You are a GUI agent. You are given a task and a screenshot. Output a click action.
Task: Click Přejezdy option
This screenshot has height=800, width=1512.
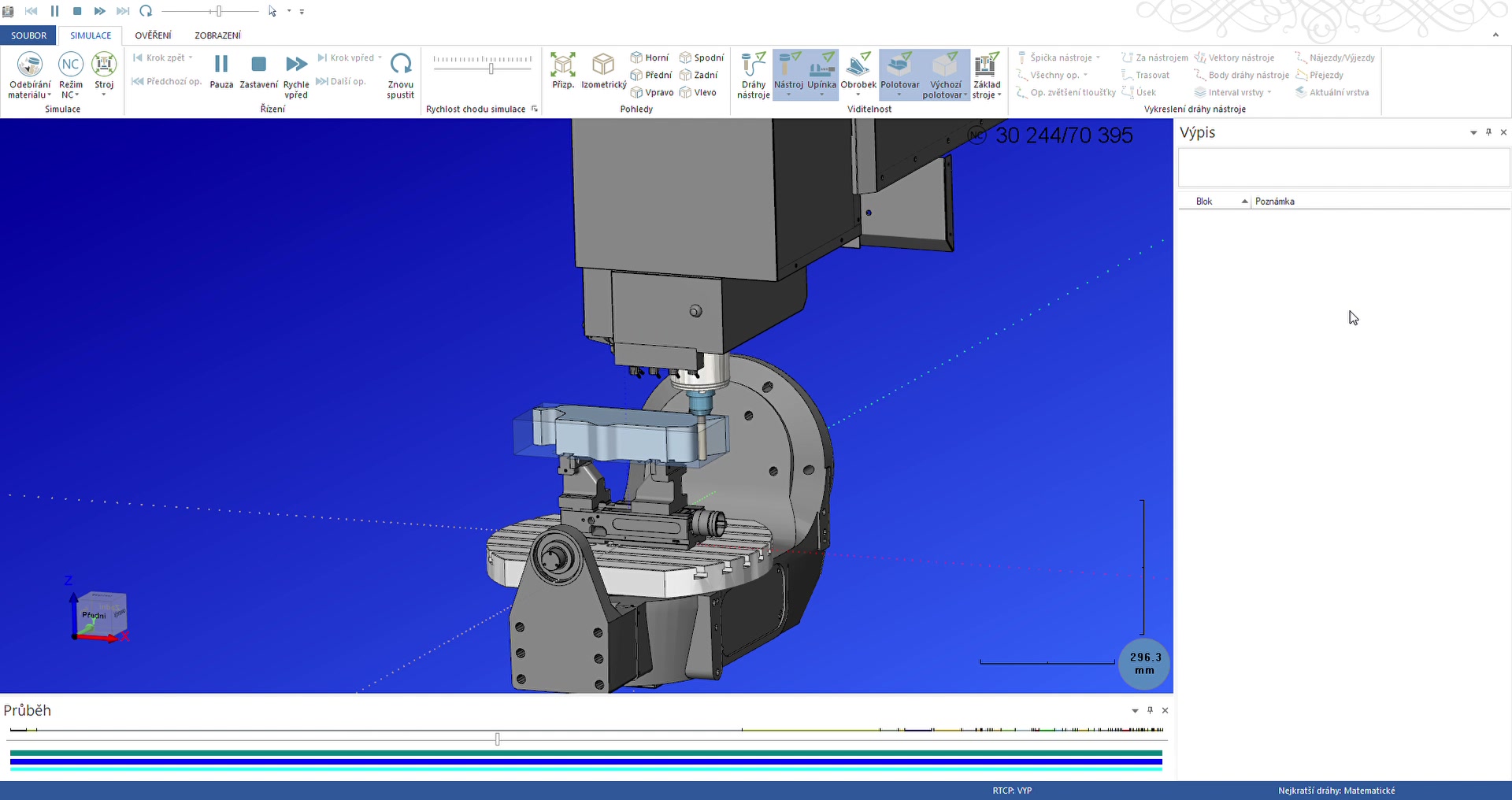click(x=1319, y=75)
